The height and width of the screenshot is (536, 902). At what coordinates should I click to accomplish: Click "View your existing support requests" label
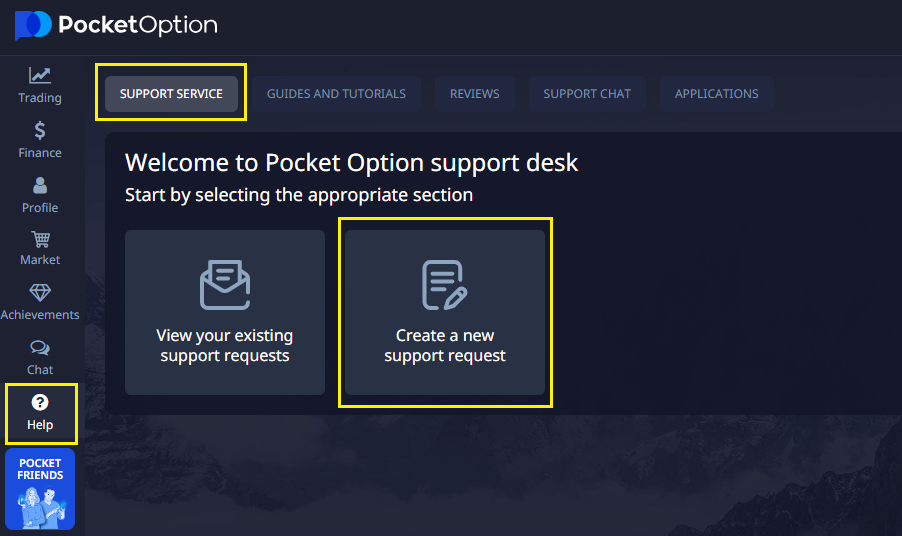point(225,346)
